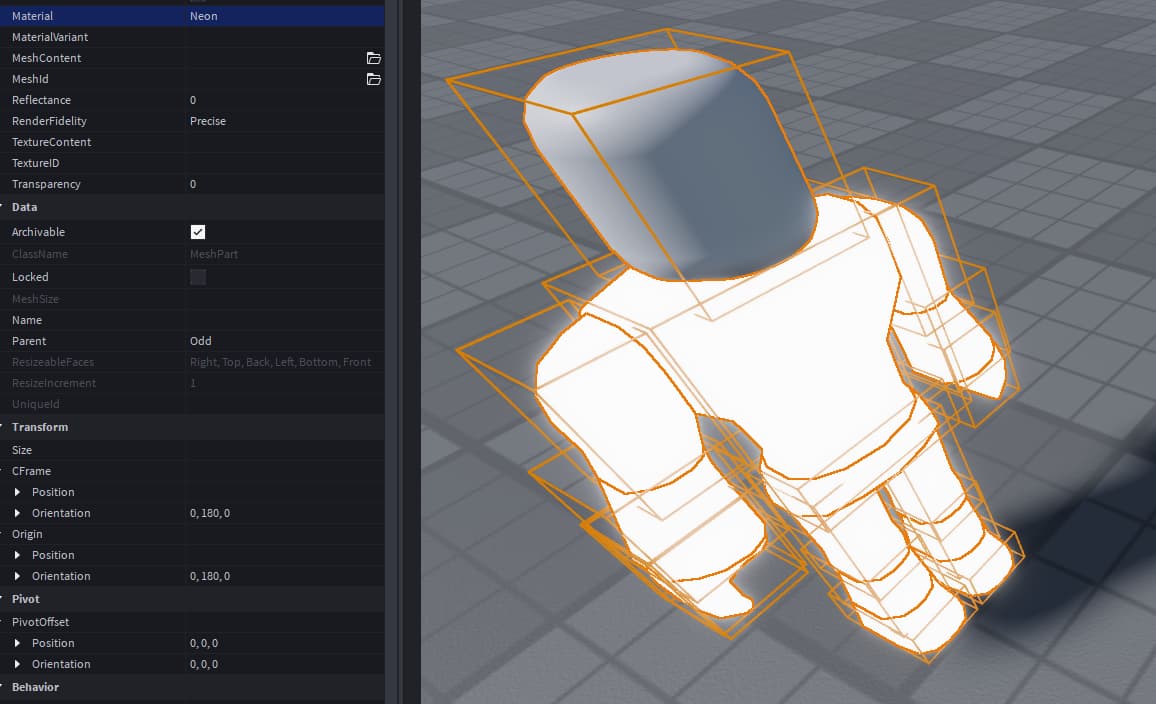Image resolution: width=1156 pixels, height=704 pixels.
Task: Expand CFrame Orientation property
Action: 18,513
